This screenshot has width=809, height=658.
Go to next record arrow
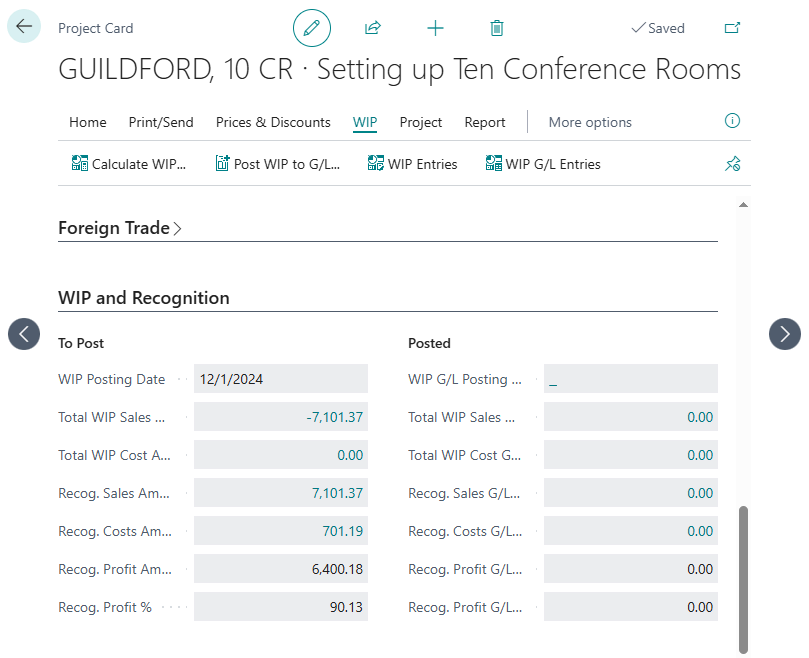pyautogui.click(x=785, y=334)
